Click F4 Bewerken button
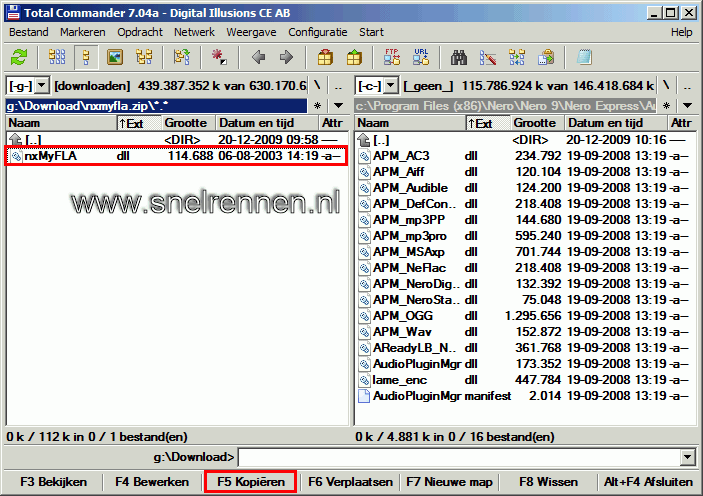Viewport: 703px width, 496px height. pos(152,482)
